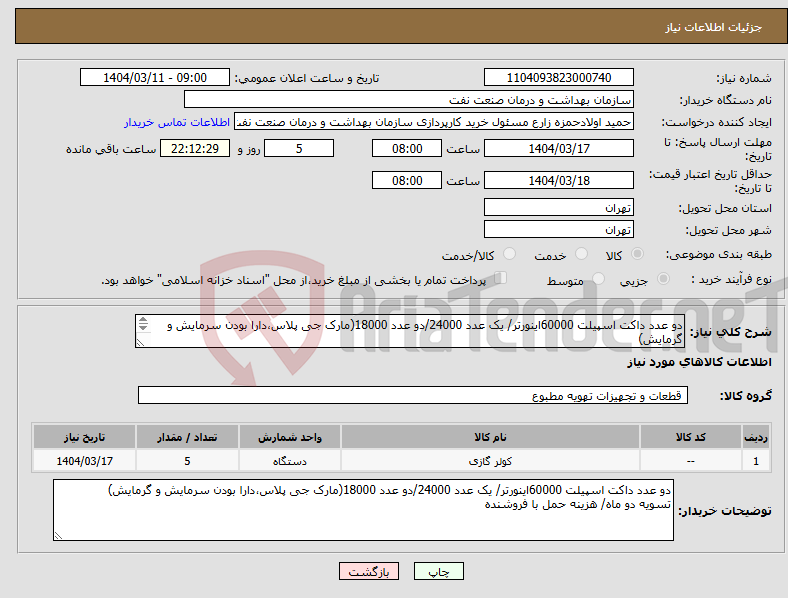This screenshot has width=788, height=598.
Task: Select the متوسط purchase type radio
Action: click(x=598, y=278)
